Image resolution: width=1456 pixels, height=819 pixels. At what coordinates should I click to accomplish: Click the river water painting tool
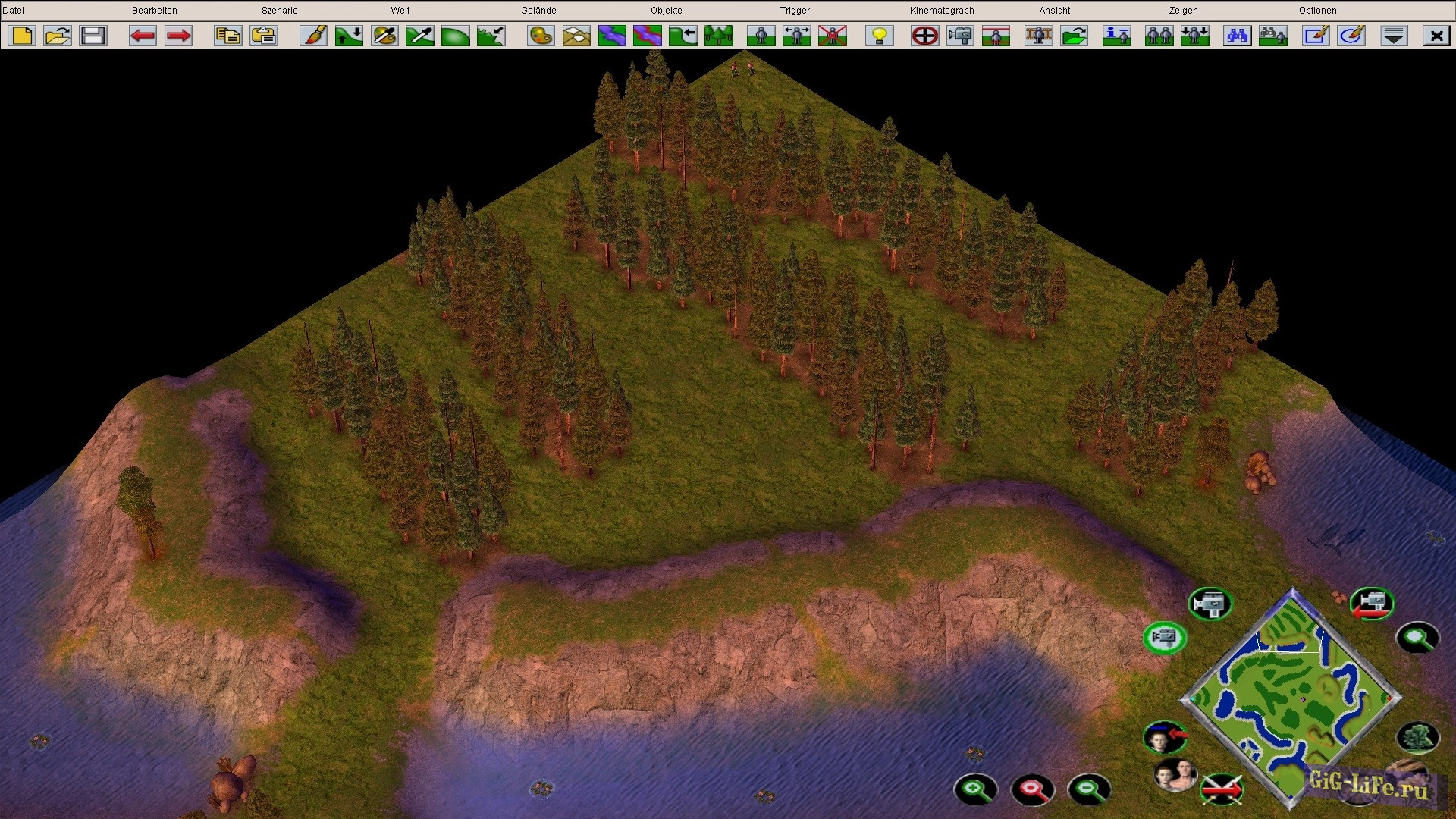click(x=612, y=36)
